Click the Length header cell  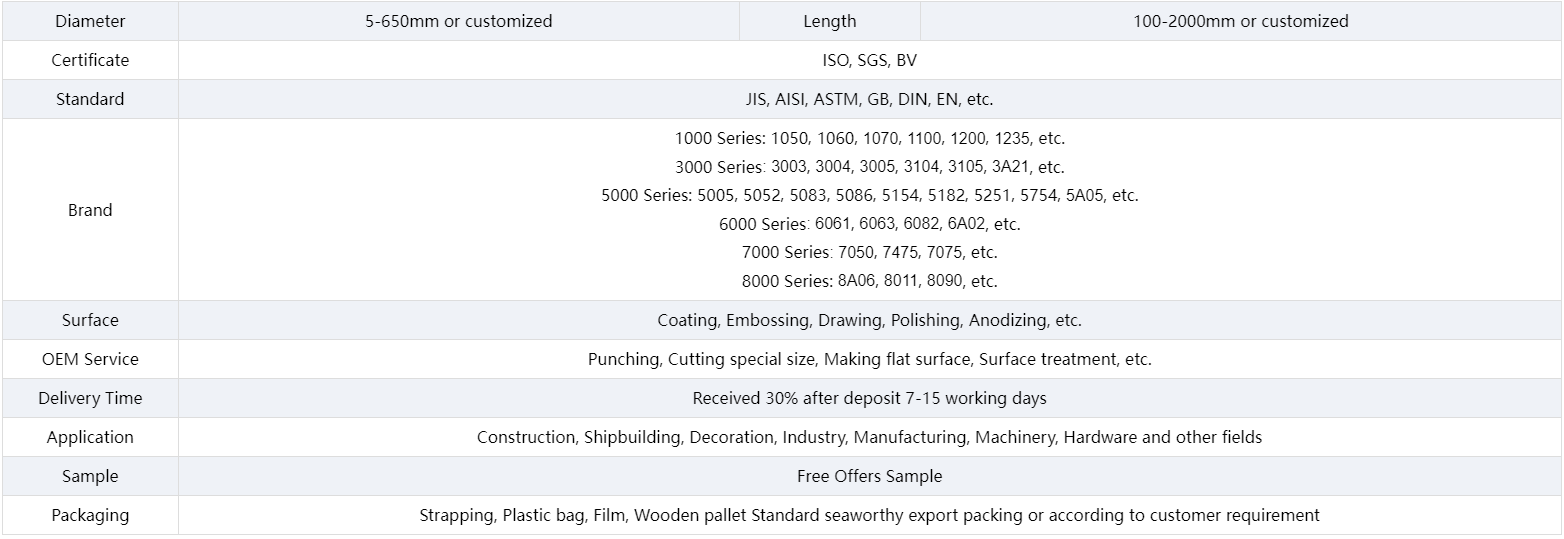(x=829, y=21)
